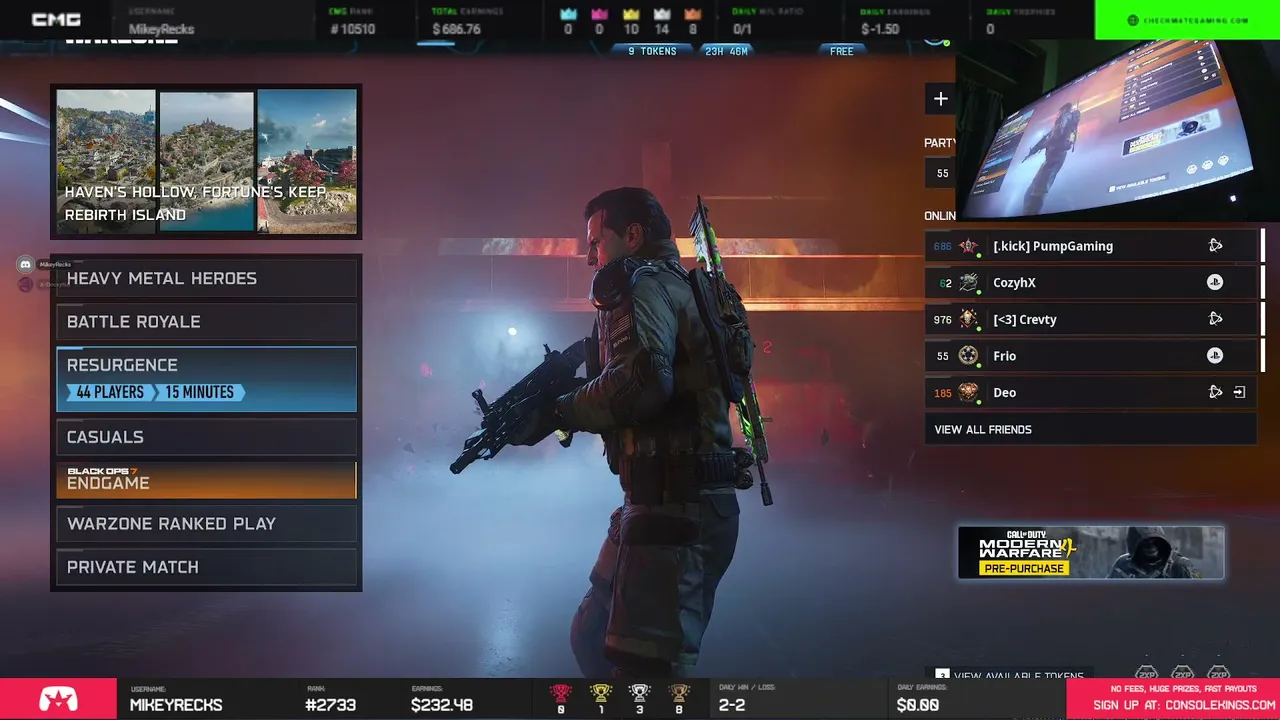Click the silver trophy icon in the bottom bar
This screenshot has height=720, width=1280.
point(639,692)
